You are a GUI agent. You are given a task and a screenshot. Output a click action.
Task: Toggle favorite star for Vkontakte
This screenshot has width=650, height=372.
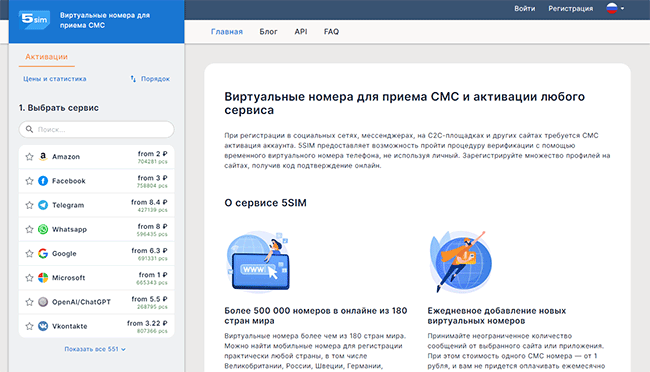click(x=29, y=326)
